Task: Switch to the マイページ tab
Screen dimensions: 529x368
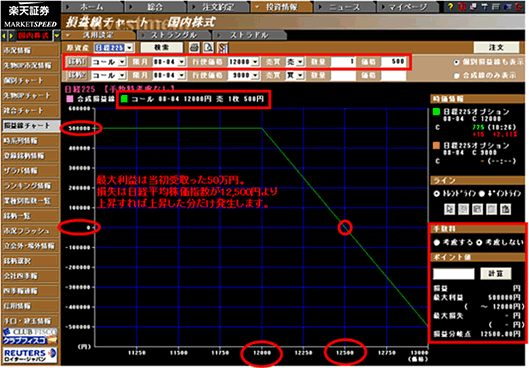Action: click(x=408, y=7)
